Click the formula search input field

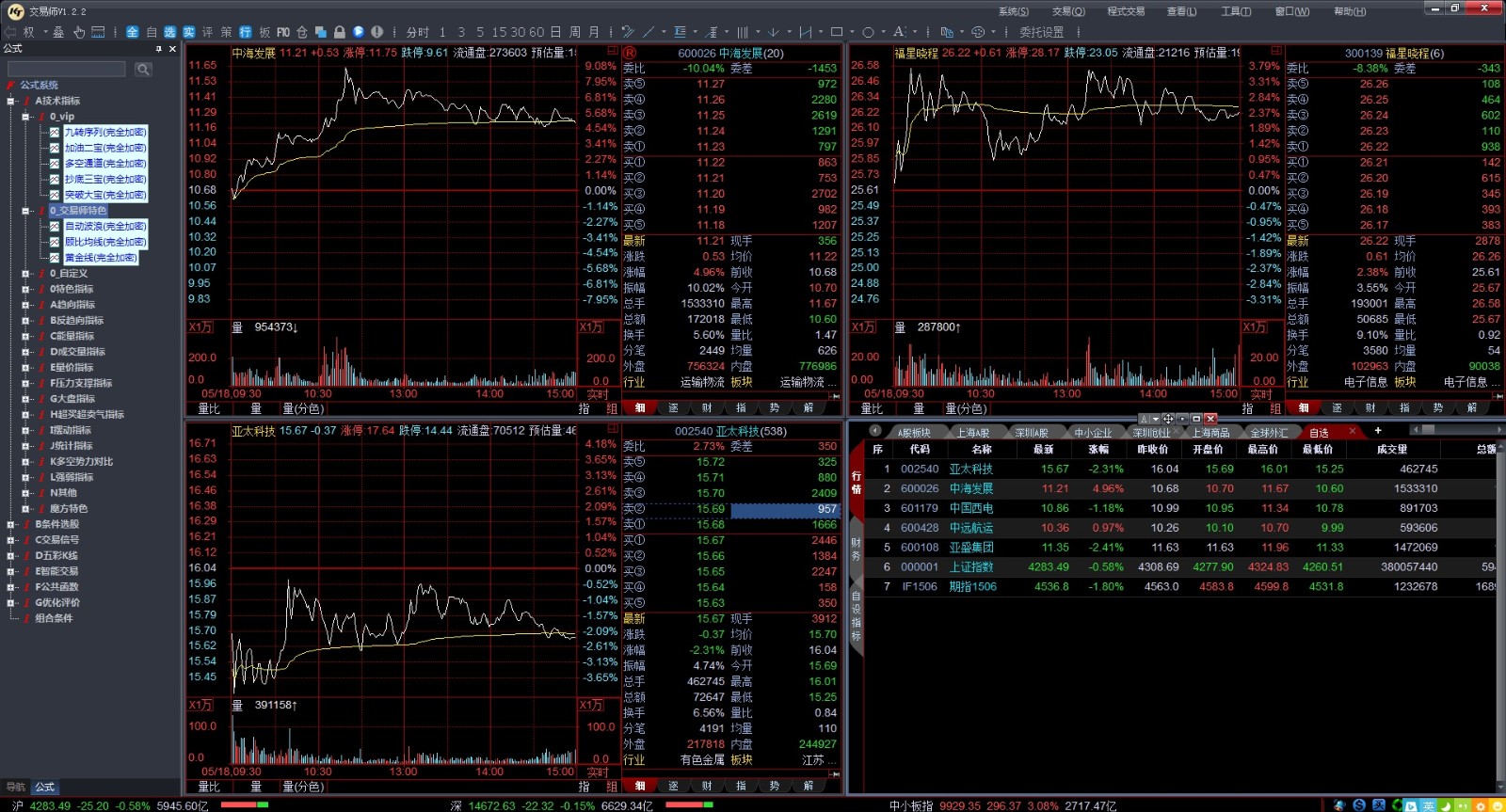pos(66,70)
